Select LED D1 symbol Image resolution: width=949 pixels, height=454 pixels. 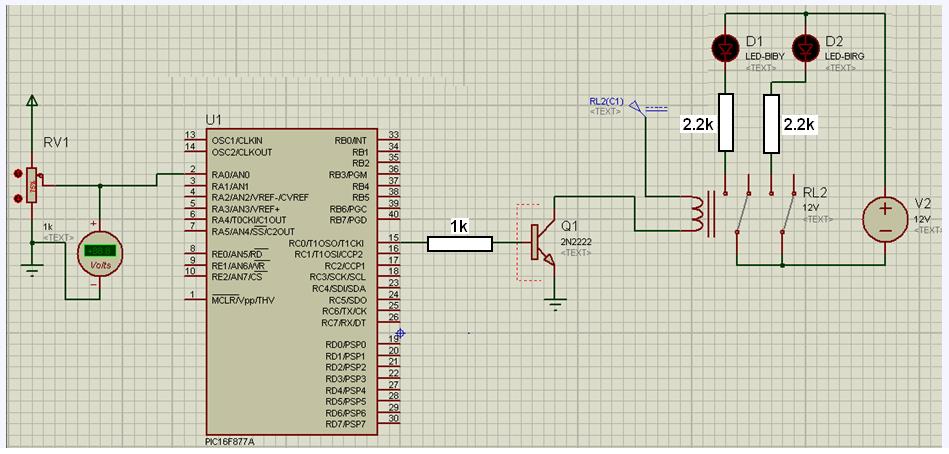(x=725, y=47)
